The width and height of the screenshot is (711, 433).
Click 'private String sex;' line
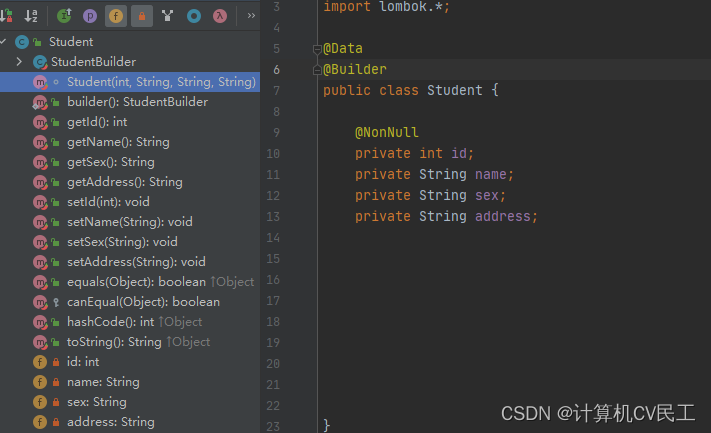430,195
